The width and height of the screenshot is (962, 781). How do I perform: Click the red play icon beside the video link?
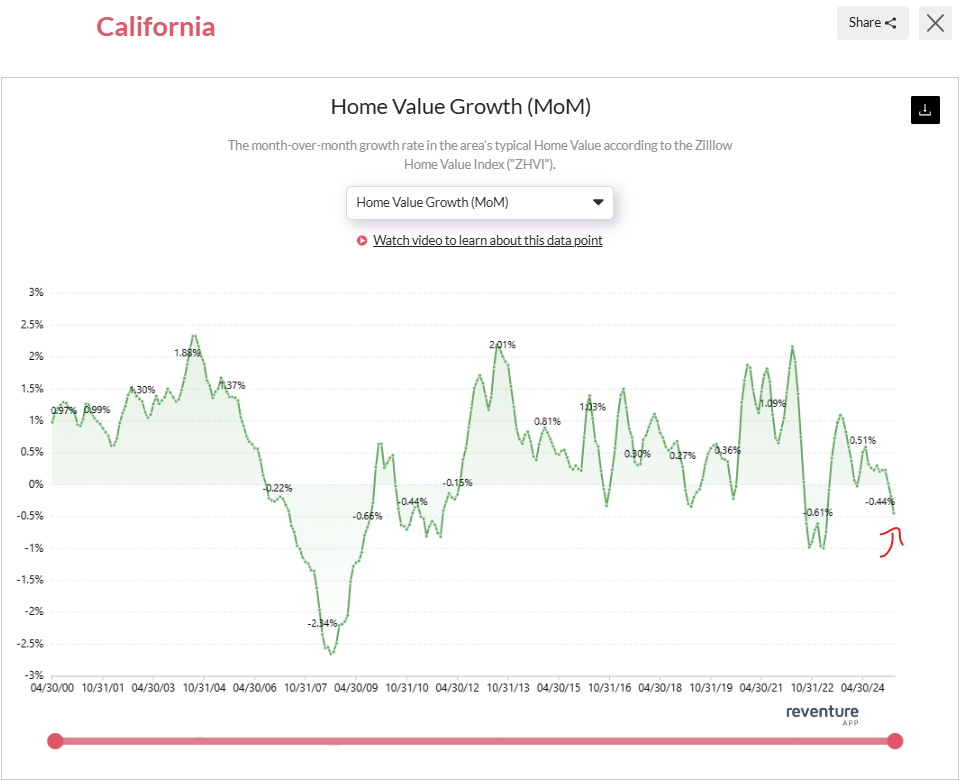[362, 240]
